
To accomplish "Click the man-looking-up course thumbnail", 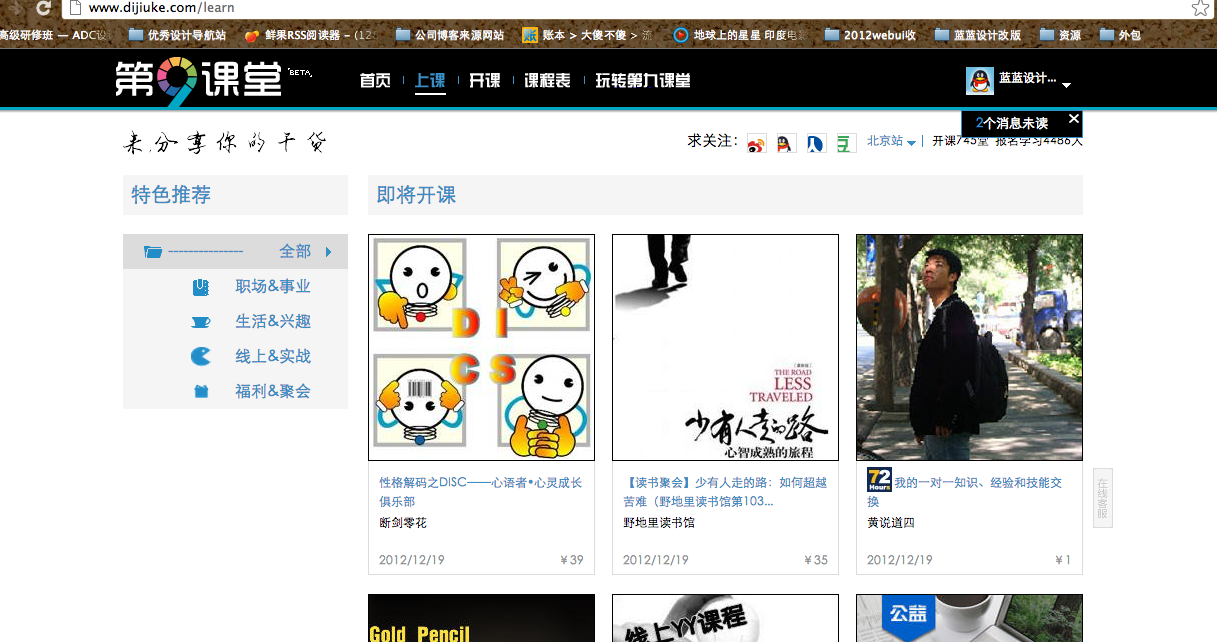I will coord(969,347).
